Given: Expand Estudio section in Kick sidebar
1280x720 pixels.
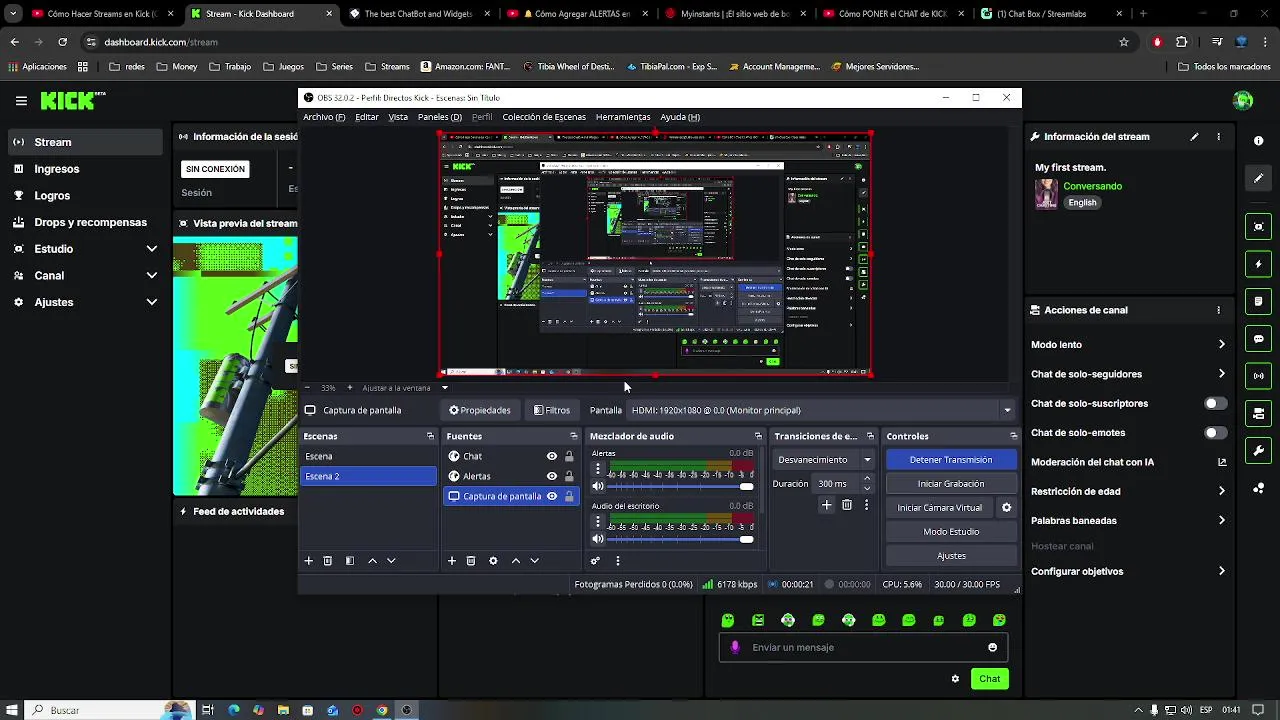Looking at the screenshot, I should (152, 249).
